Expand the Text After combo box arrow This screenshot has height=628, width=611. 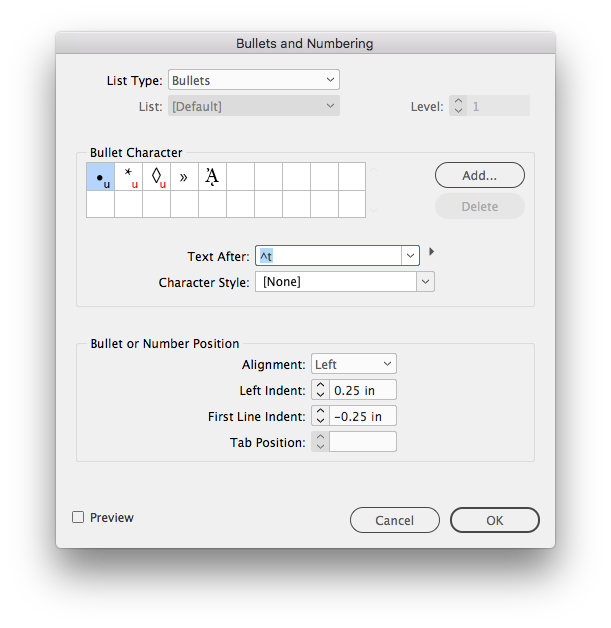point(410,256)
